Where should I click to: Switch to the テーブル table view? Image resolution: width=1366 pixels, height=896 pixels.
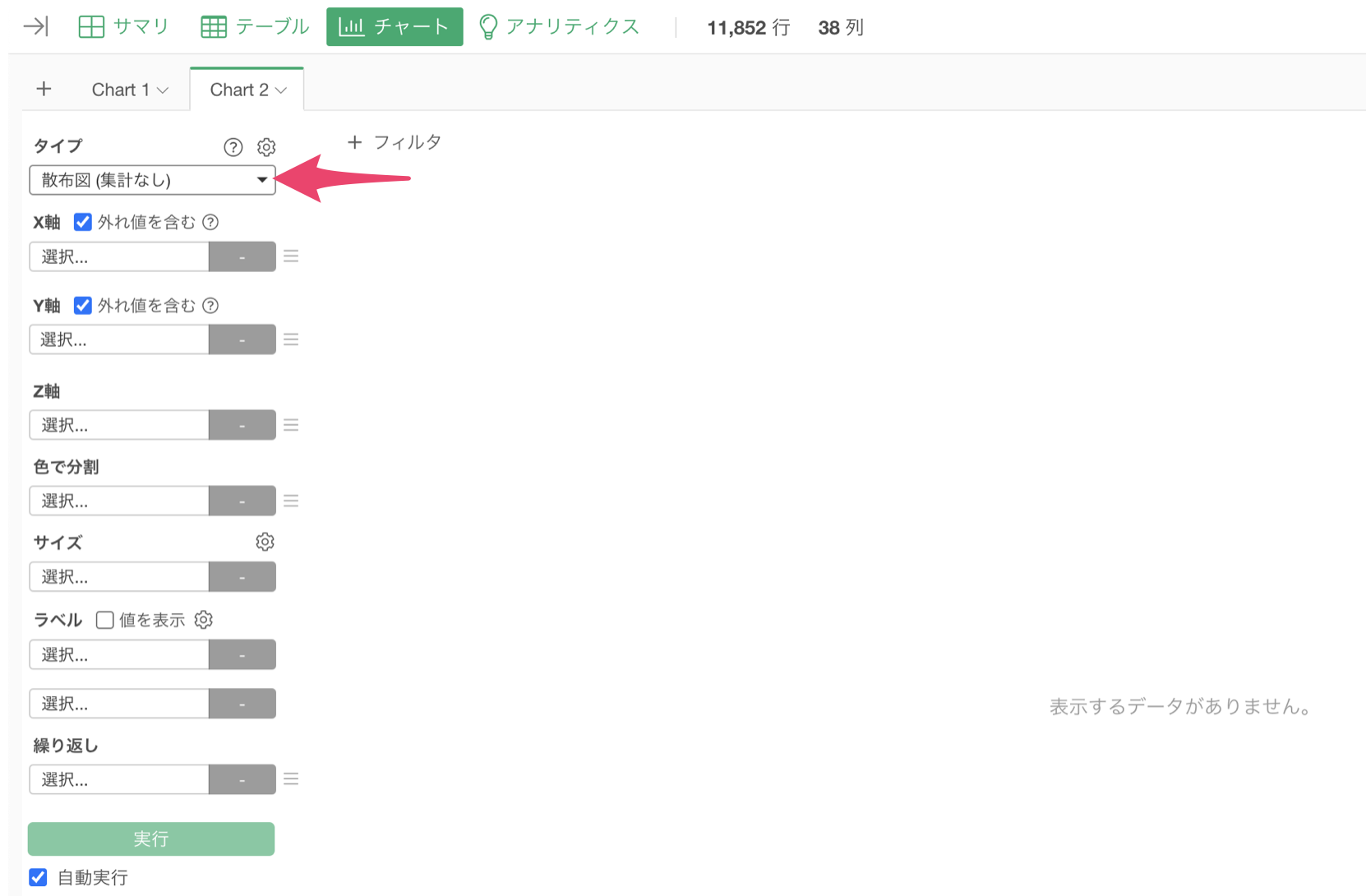click(255, 27)
